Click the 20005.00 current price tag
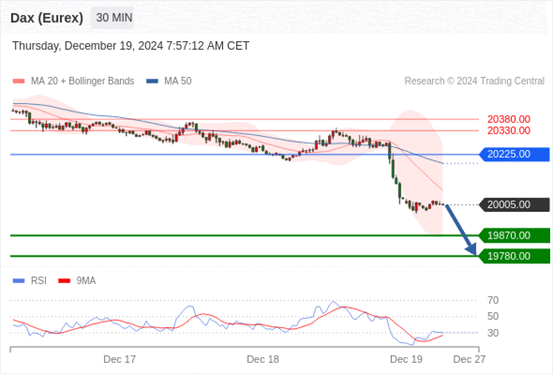The height and width of the screenshot is (375, 553). (x=514, y=205)
